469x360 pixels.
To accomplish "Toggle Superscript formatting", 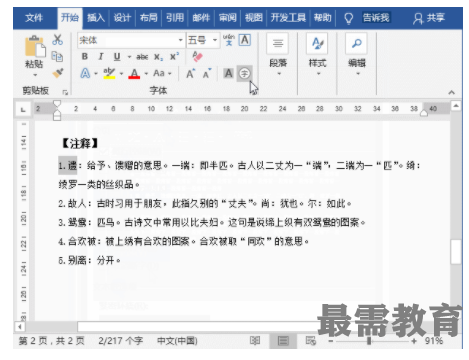I will pos(174,56).
